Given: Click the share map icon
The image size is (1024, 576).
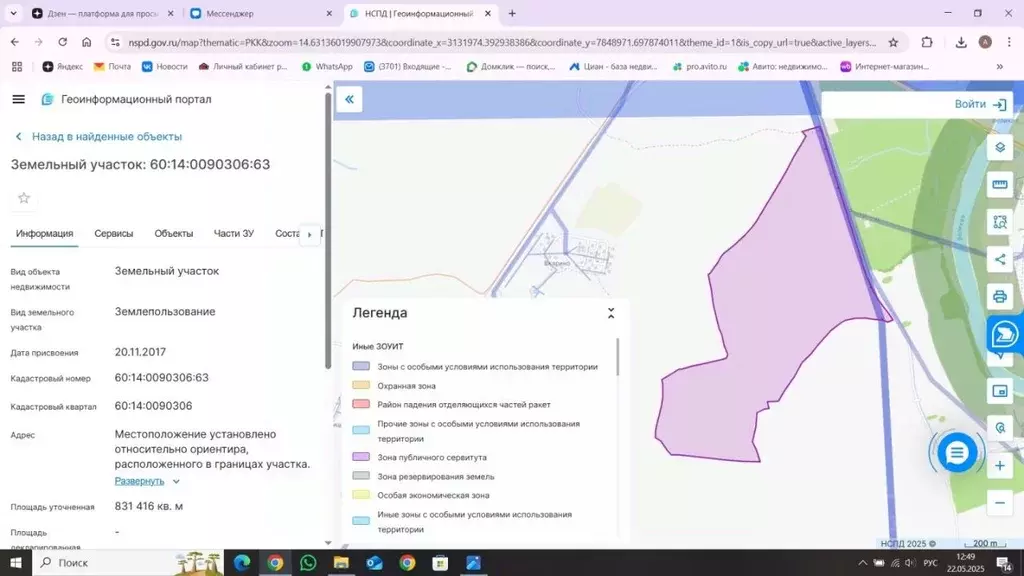Looking at the screenshot, I should (1000, 259).
